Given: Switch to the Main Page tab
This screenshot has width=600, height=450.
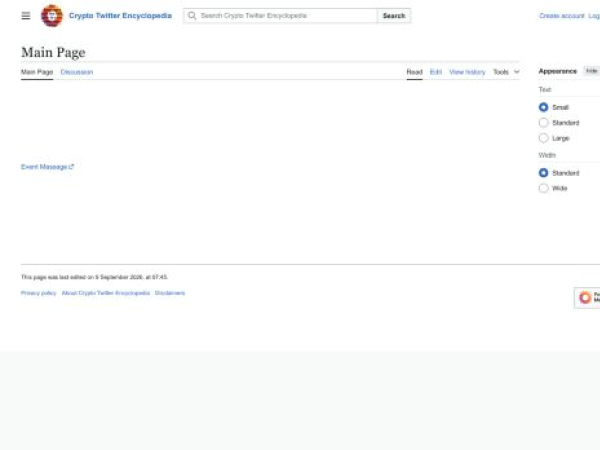Looking at the screenshot, I should coord(37,72).
